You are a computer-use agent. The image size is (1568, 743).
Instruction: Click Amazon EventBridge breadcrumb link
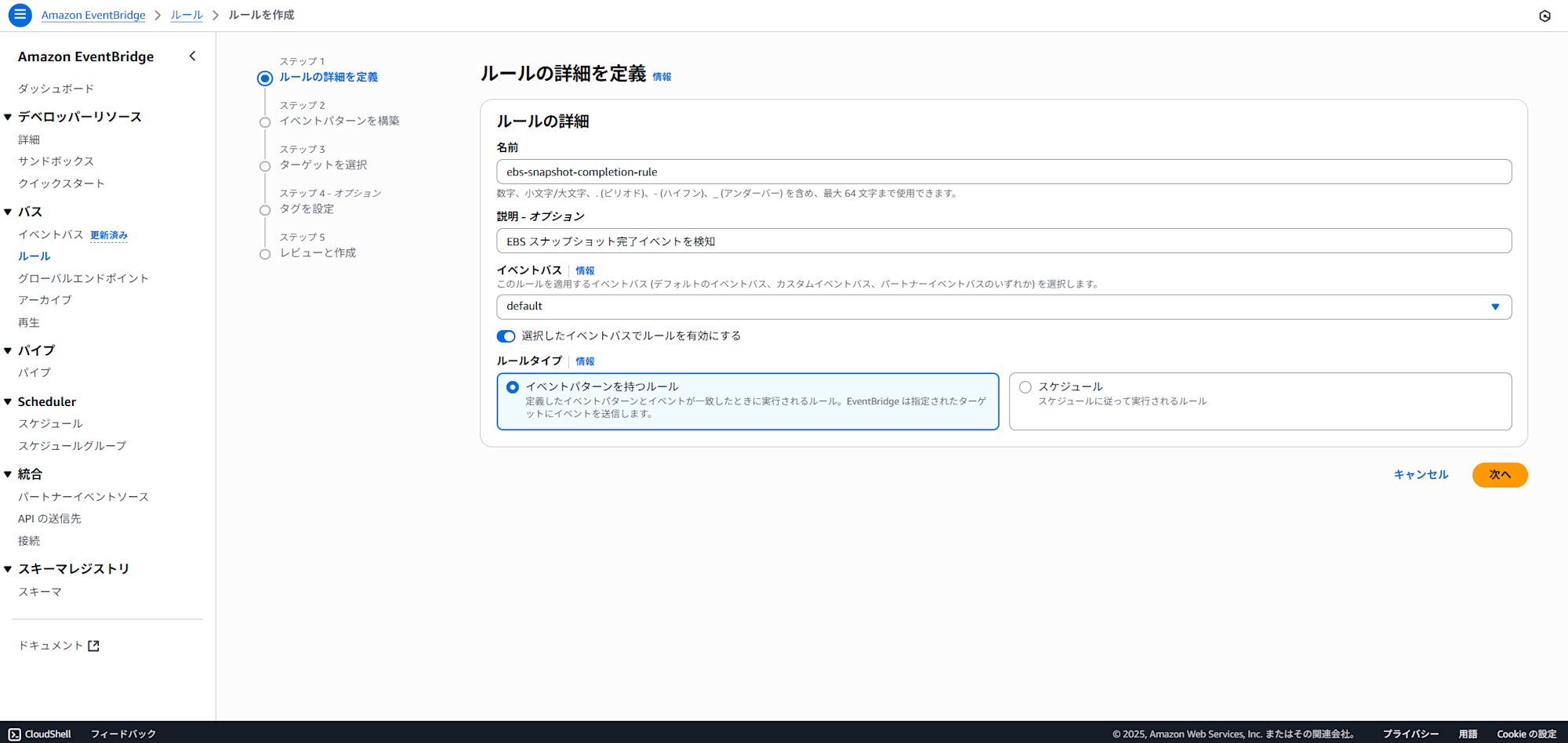[x=93, y=15]
